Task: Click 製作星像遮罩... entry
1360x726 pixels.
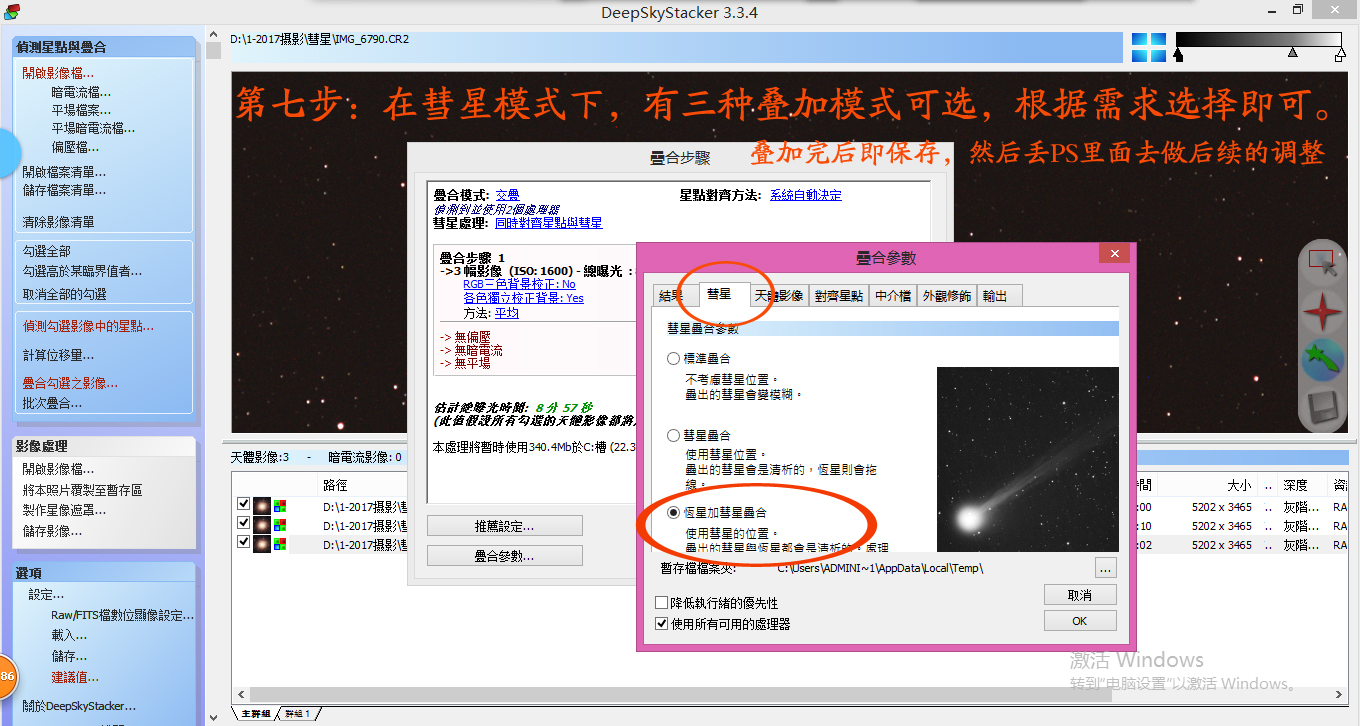Action: tap(64, 510)
